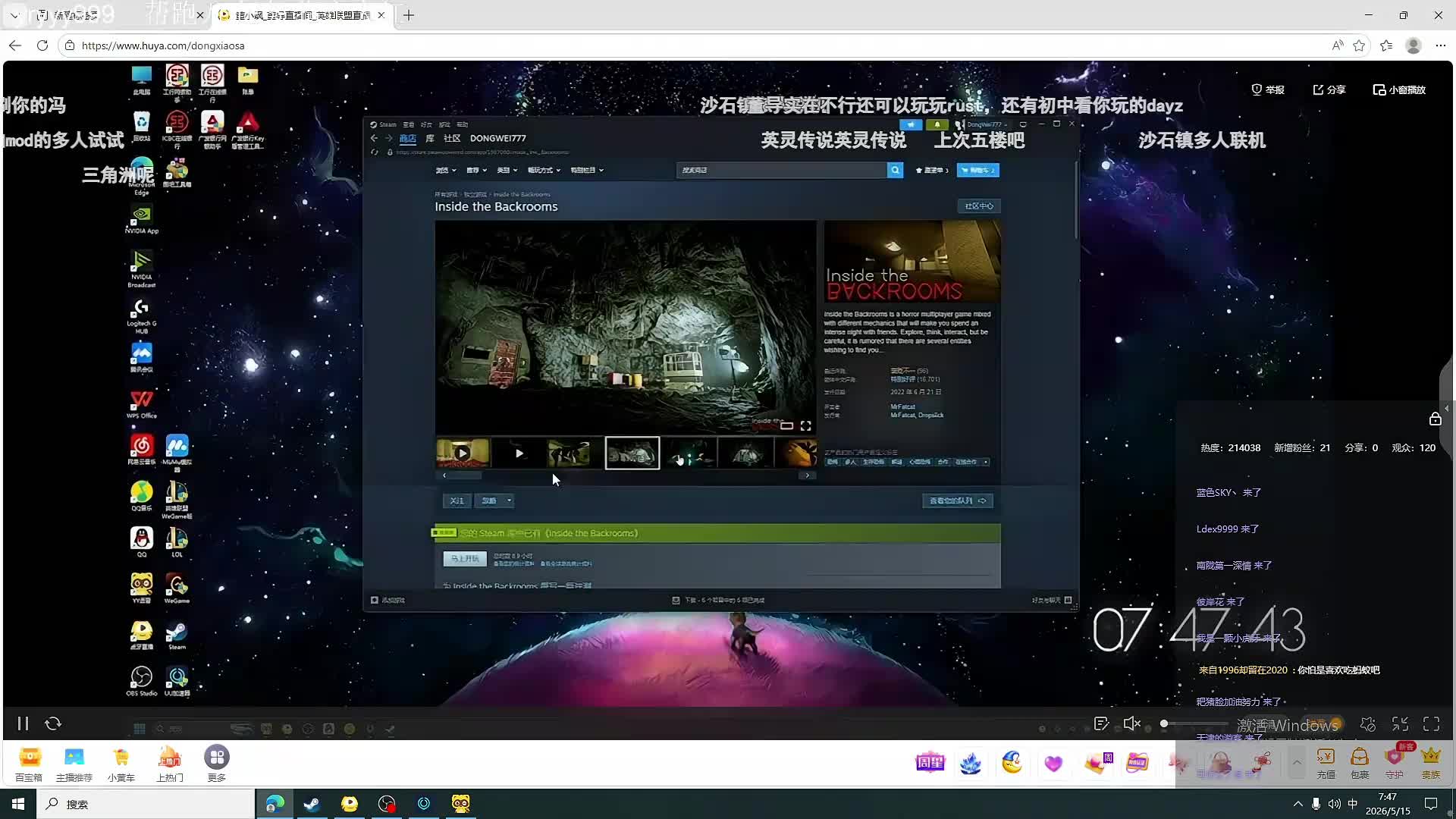Pause the live stream playback

pyautogui.click(x=23, y=723)
